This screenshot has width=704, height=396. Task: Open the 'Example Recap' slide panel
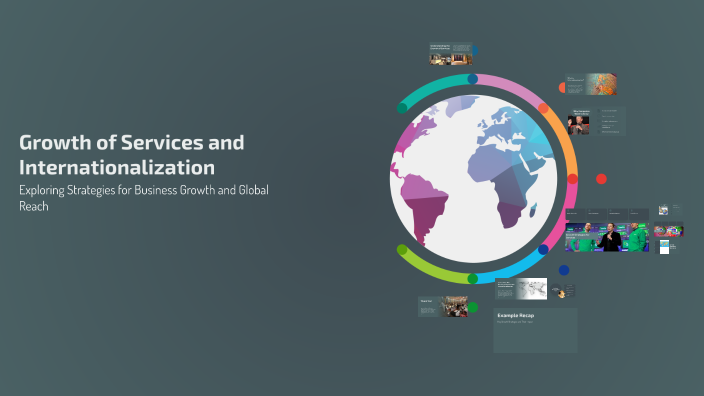[535, 330]
